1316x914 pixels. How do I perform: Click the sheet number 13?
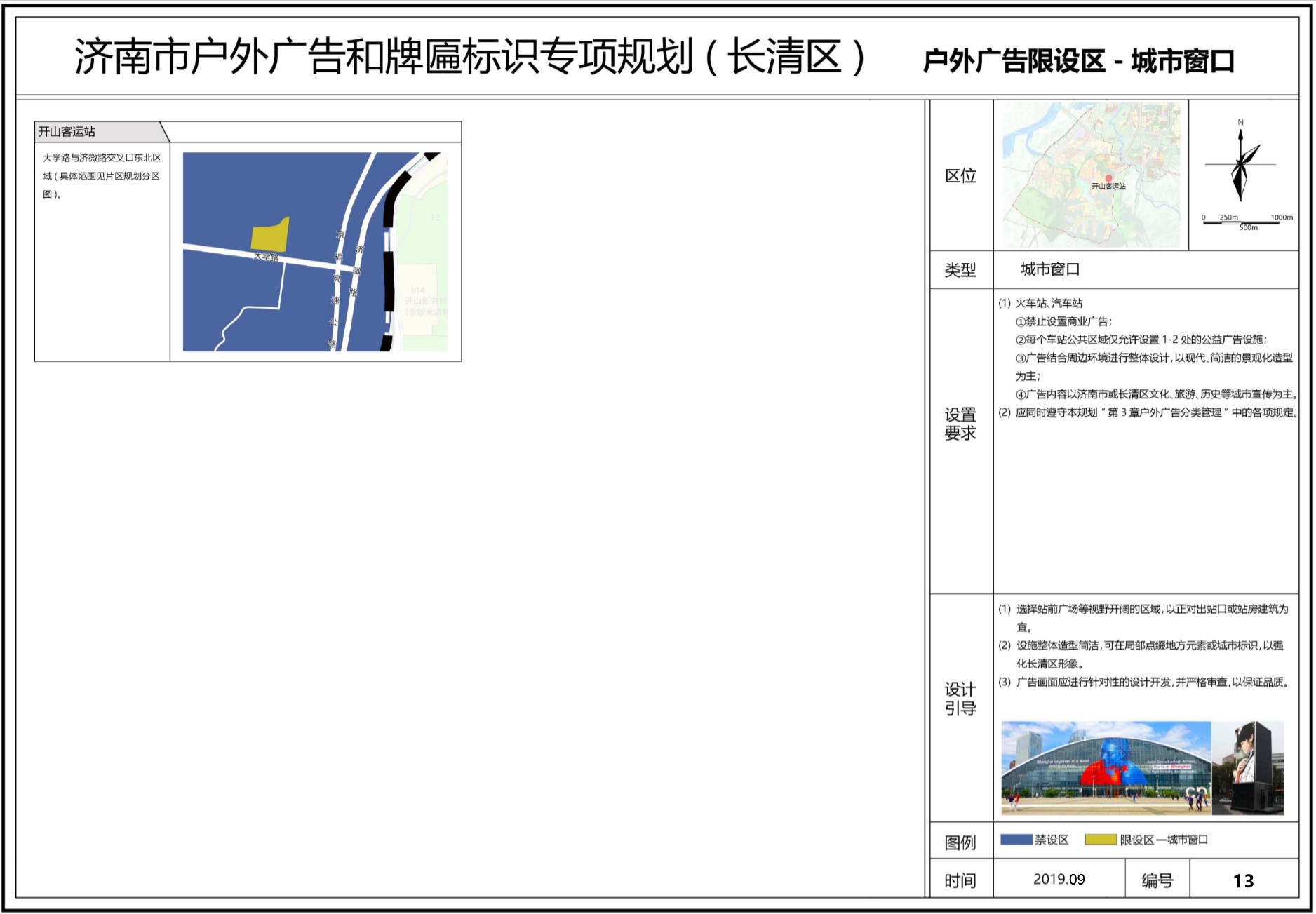pos(1243,880)
